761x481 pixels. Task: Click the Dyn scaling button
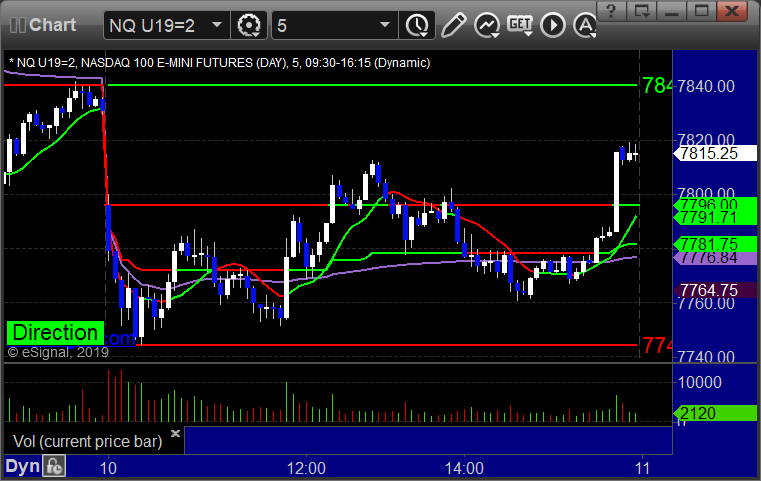(x=22, y=466)
